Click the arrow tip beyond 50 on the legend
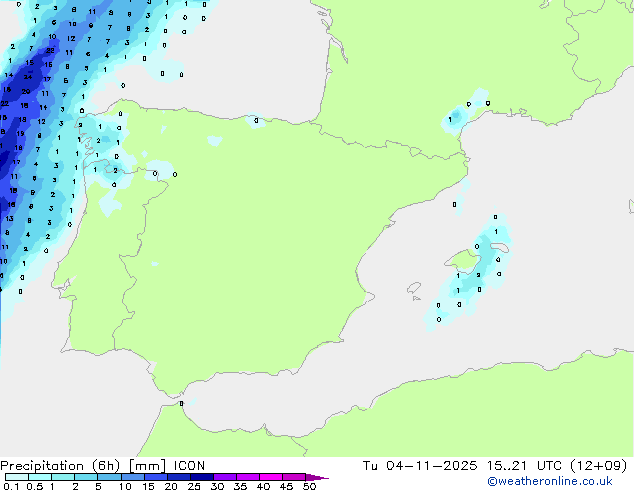Image resolution: width=634 pixels, height=490 pixels. pos(317,478)
